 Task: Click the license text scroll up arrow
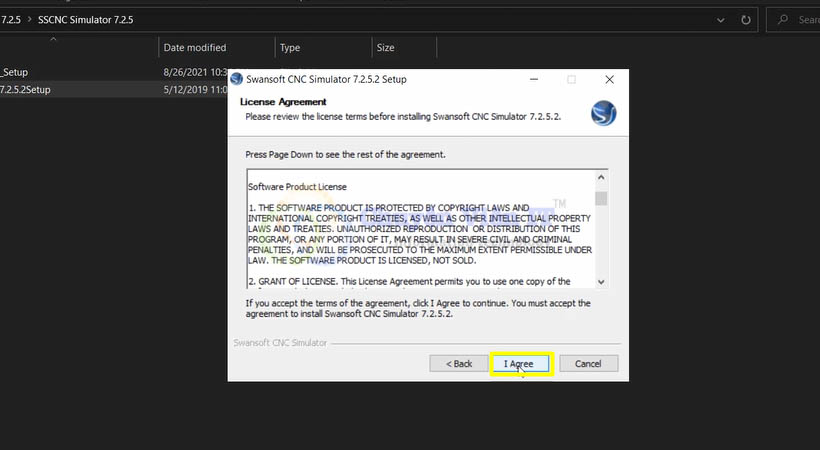click(x=600, y=175)
